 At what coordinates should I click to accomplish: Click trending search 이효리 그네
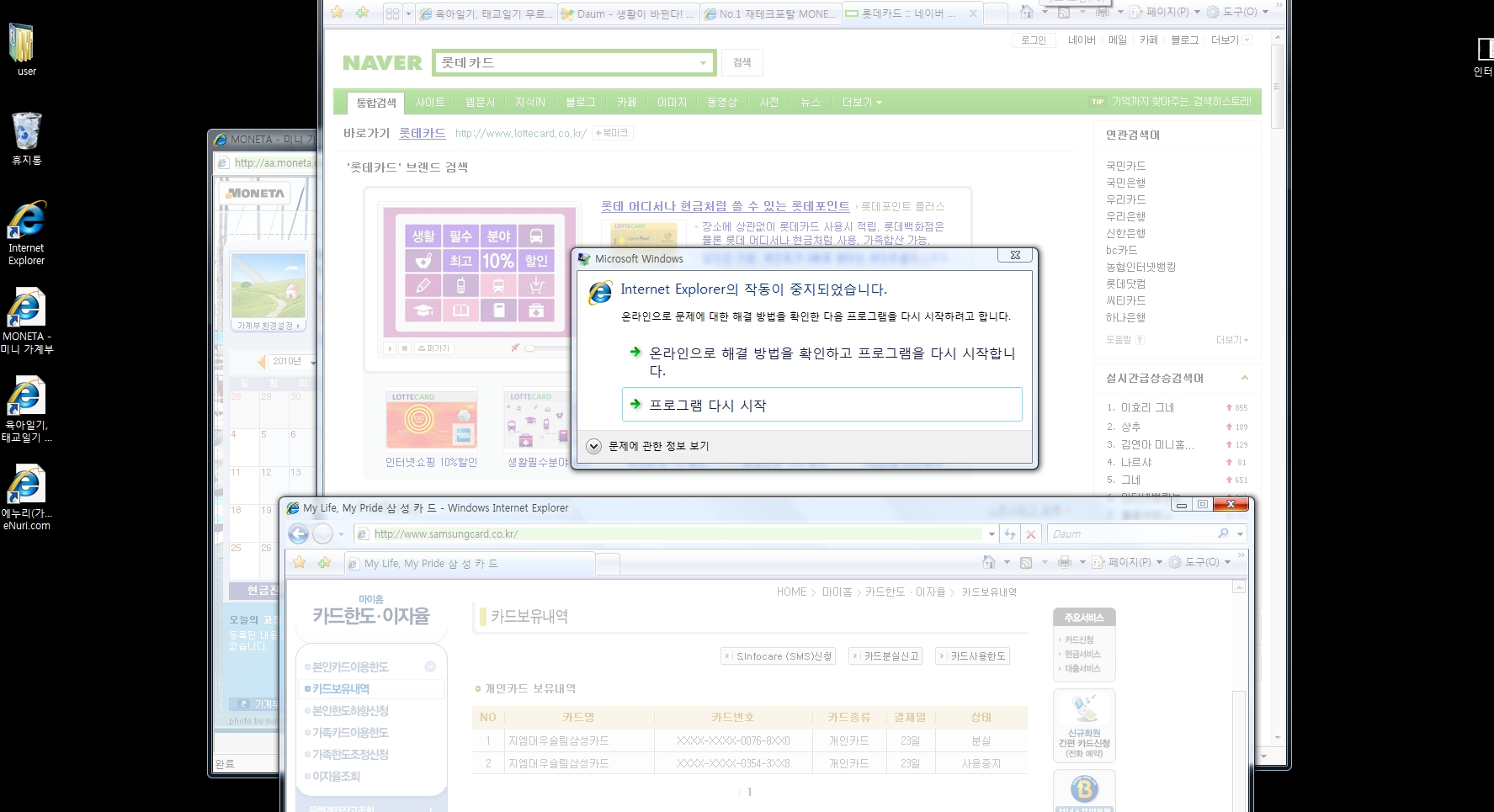coord(1147,407)
